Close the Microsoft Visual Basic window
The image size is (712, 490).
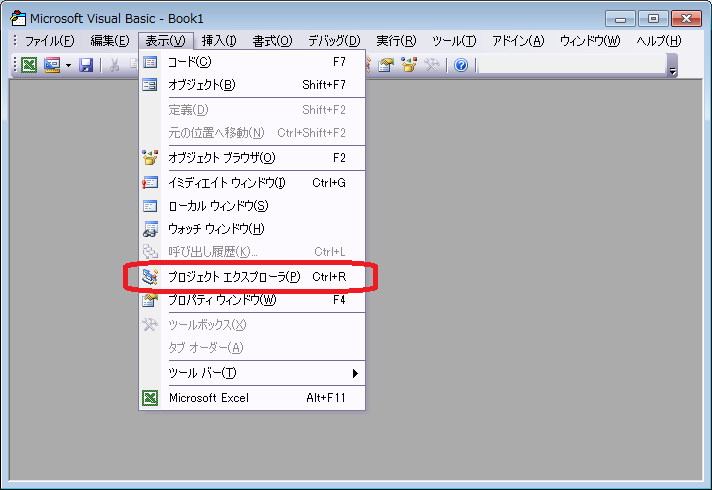[687, 19]
